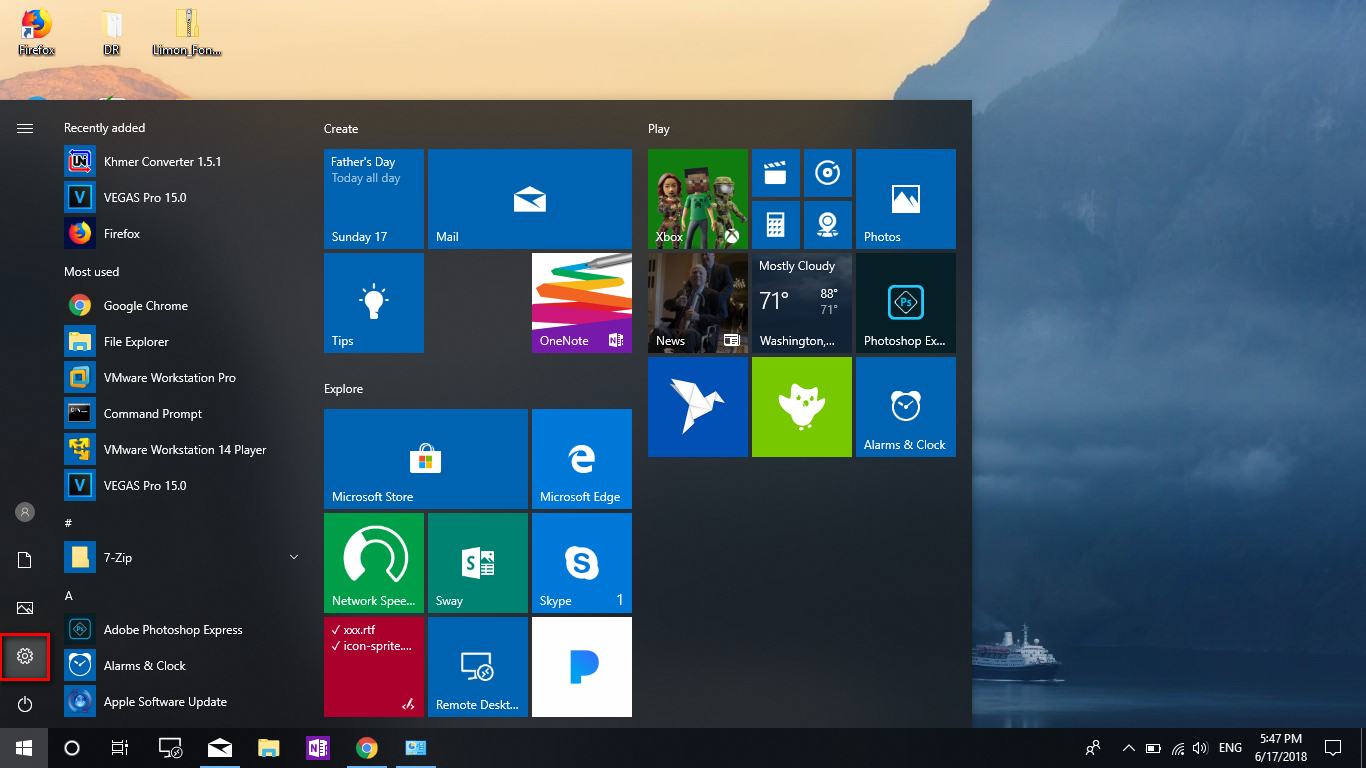
Task: Open Photoshop Express from the tile
Action: pos(904,303)
